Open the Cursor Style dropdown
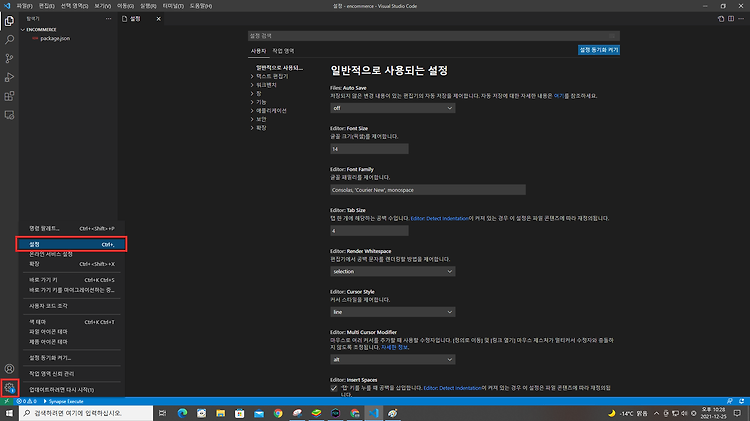 point(393,312)
